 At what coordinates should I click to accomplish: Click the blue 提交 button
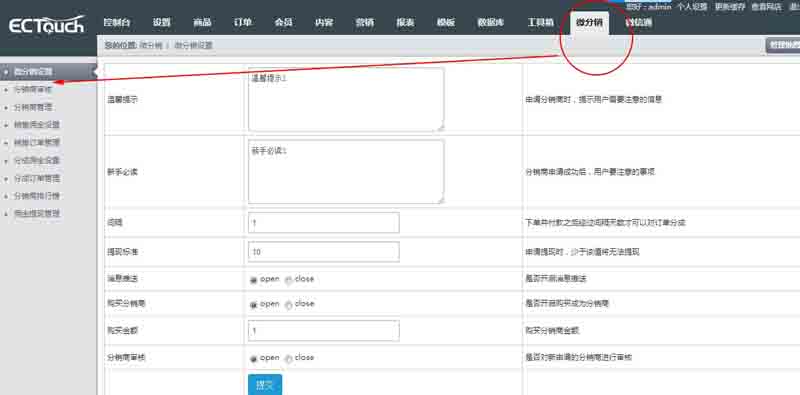tap(265, 385)
